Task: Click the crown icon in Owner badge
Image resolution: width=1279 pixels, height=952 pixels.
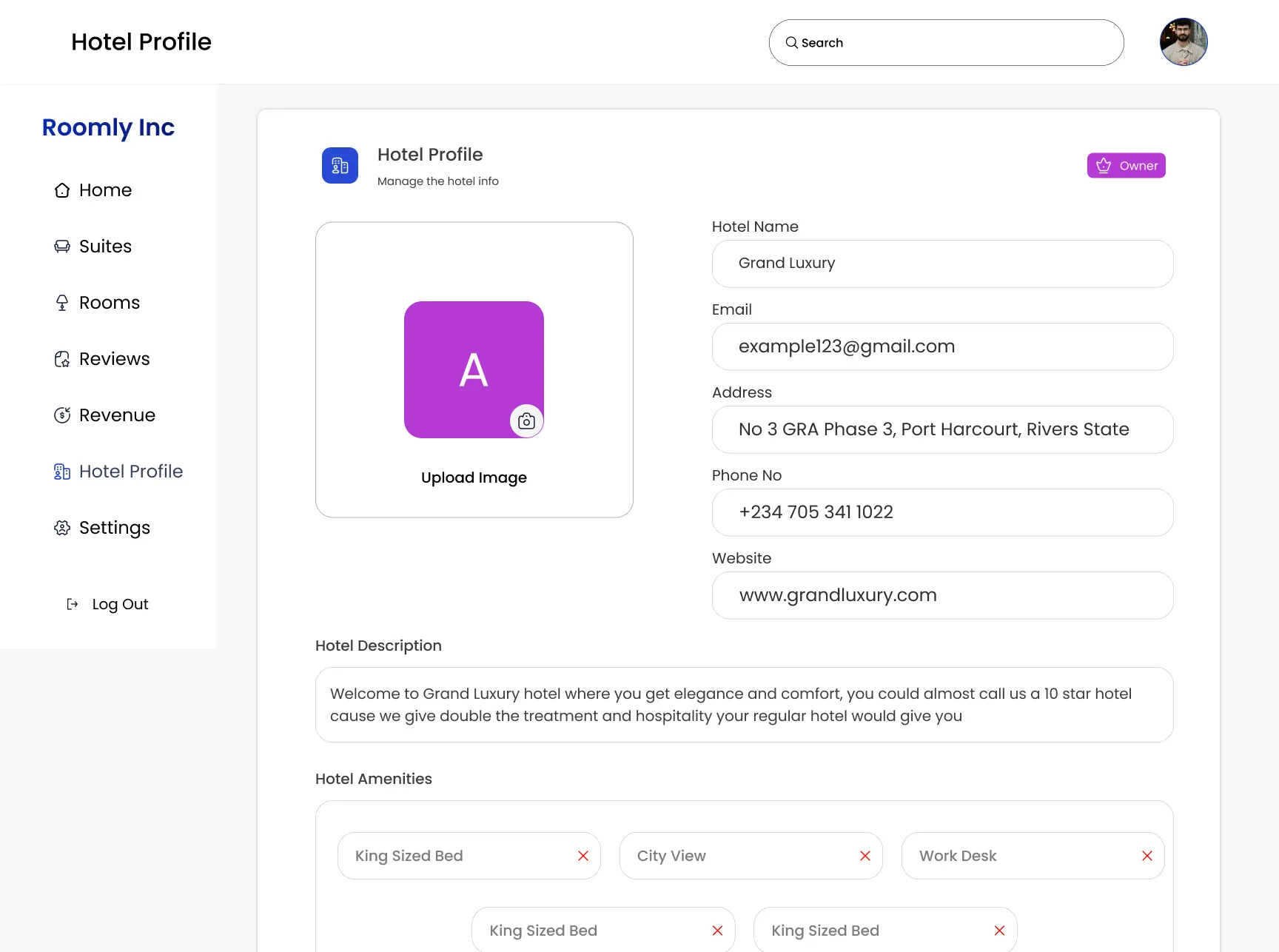Action: 1104,166
